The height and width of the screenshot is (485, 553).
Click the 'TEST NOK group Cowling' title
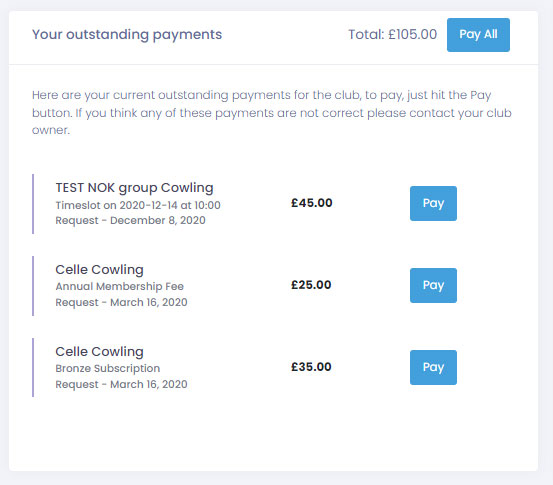pyautogui.click(x=134, y=188)
